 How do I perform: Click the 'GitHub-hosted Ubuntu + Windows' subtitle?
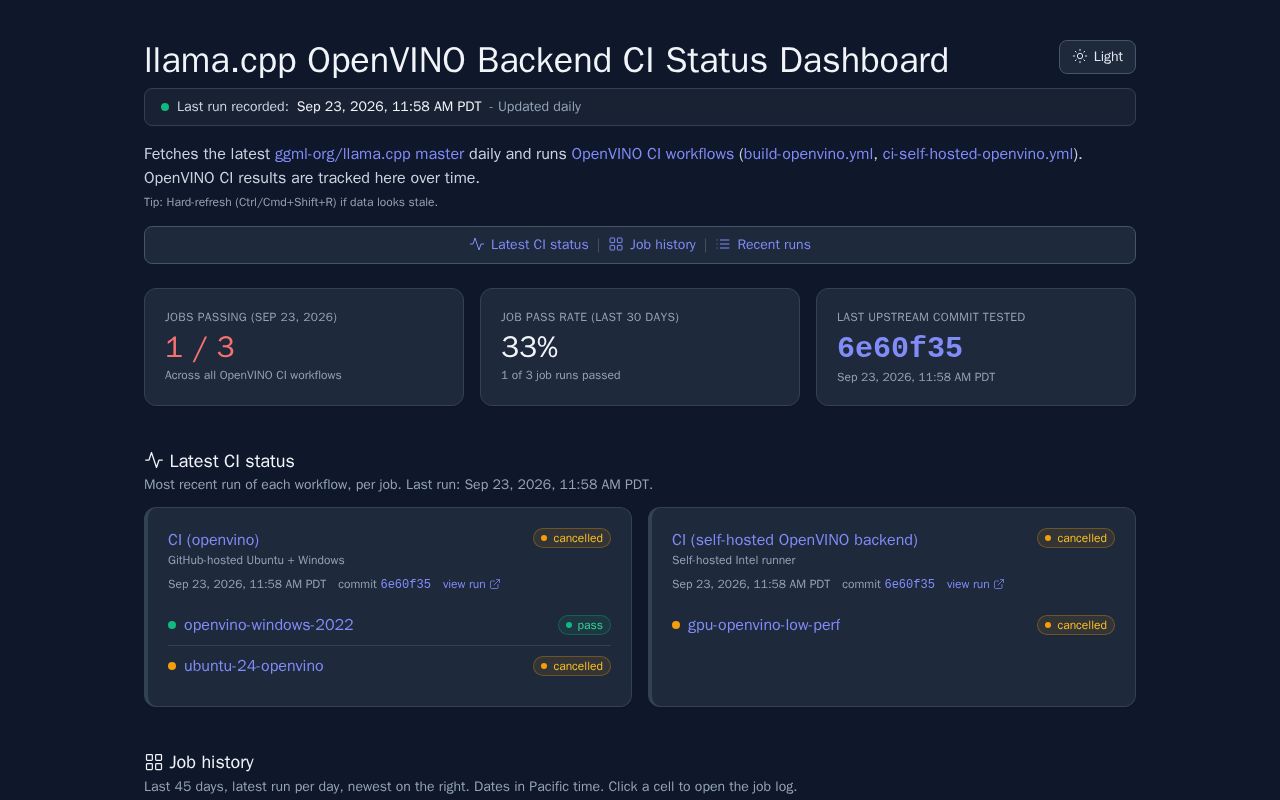[x=256, y=560]
